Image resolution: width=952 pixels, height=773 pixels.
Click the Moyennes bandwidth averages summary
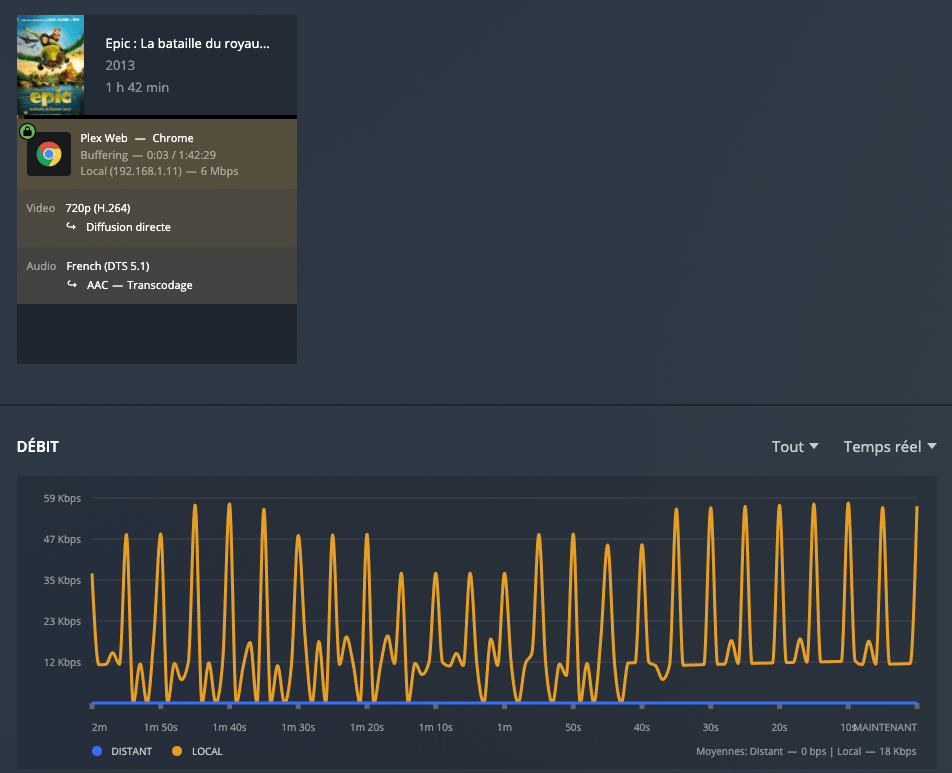point(806,751)
